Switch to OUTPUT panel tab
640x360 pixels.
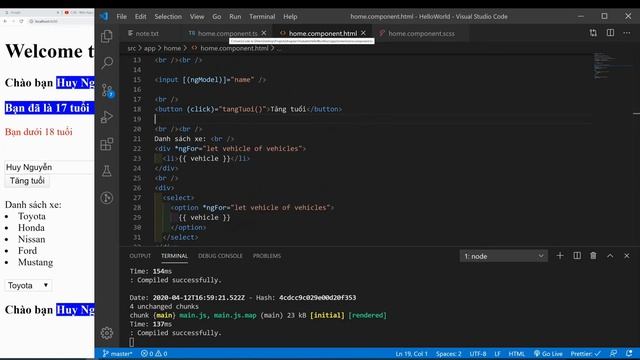(140, 256)
